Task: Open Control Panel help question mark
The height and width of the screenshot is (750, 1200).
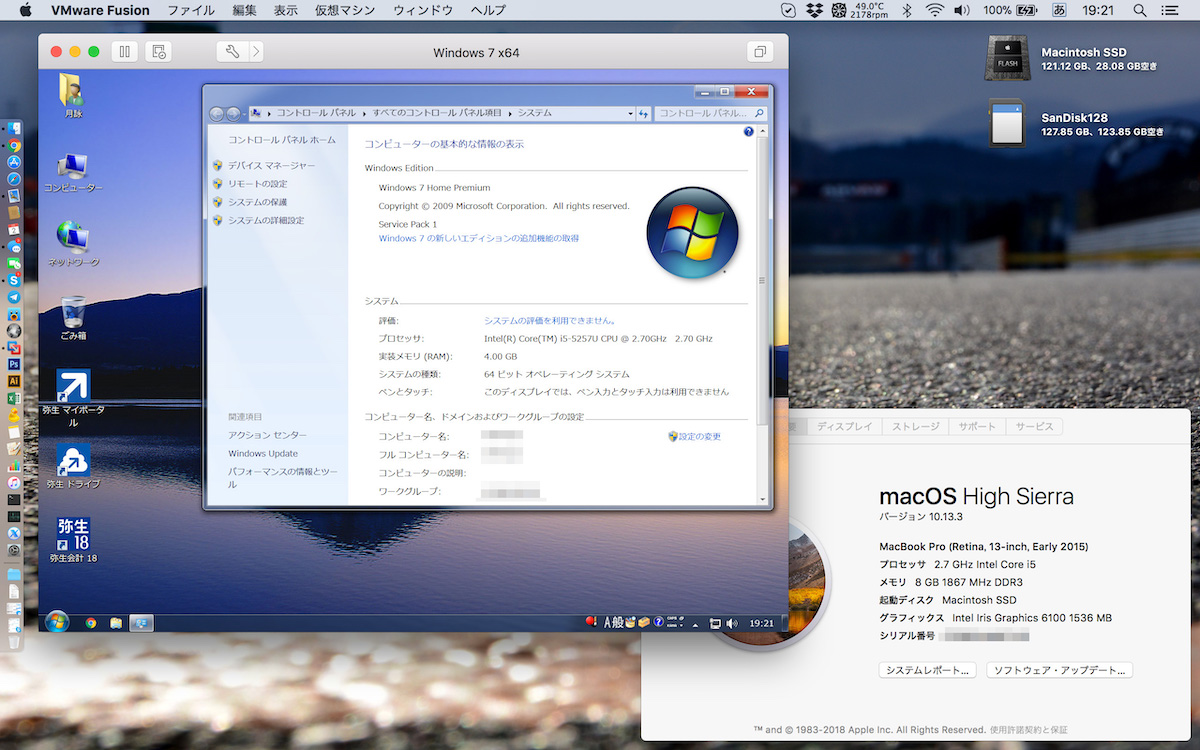Action: pos(748,132)
